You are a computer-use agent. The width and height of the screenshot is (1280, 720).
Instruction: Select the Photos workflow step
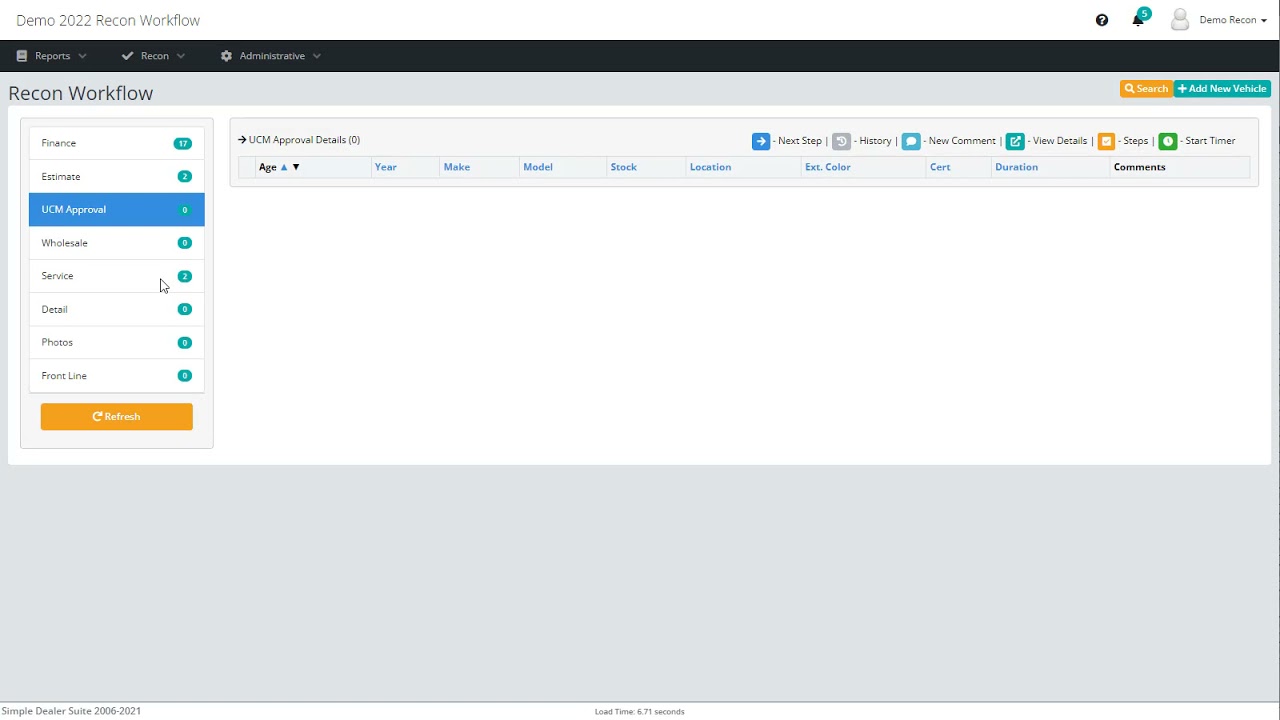pos(117,342)
